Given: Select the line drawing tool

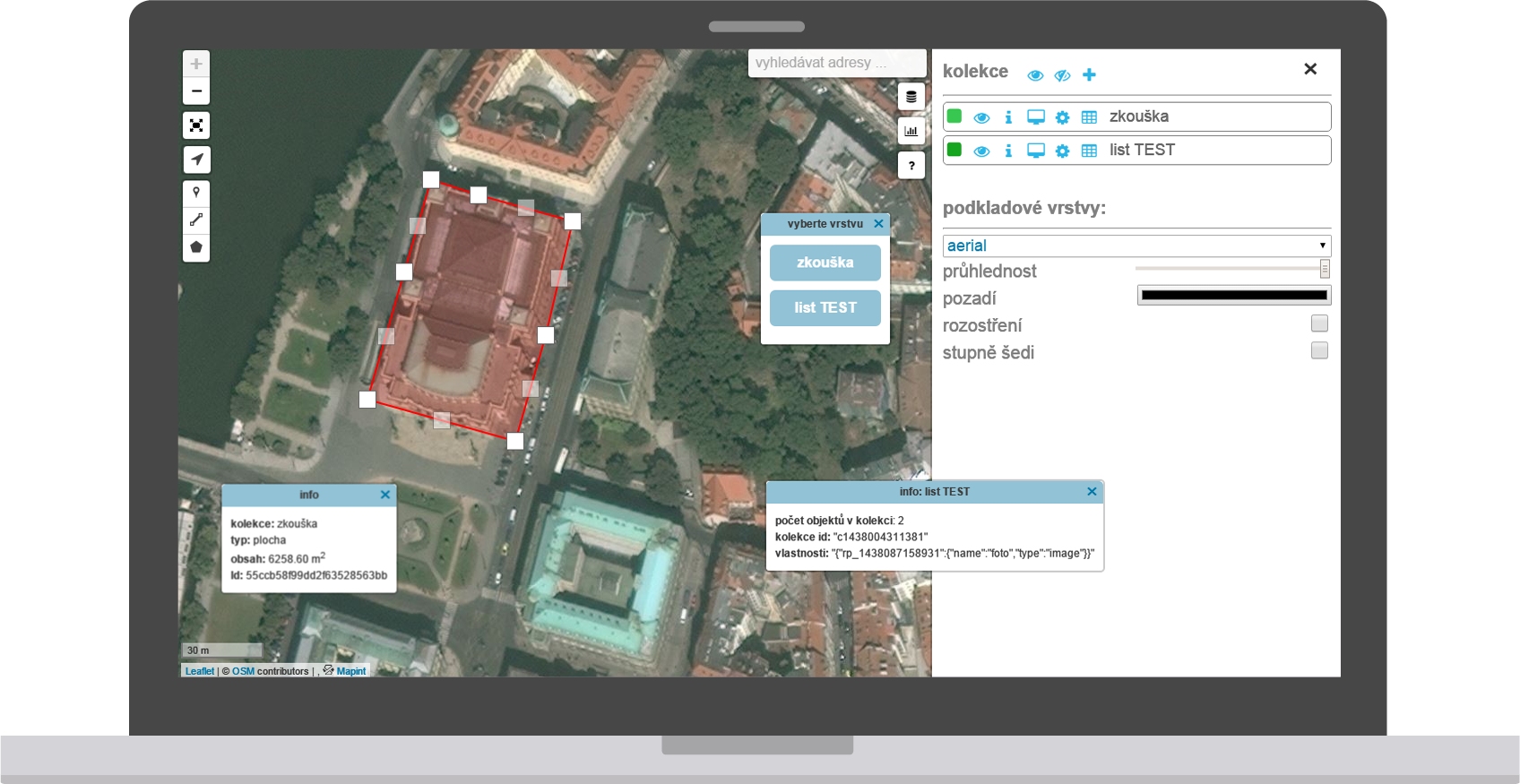Looking at the screenshot, I should click(196, 220).
